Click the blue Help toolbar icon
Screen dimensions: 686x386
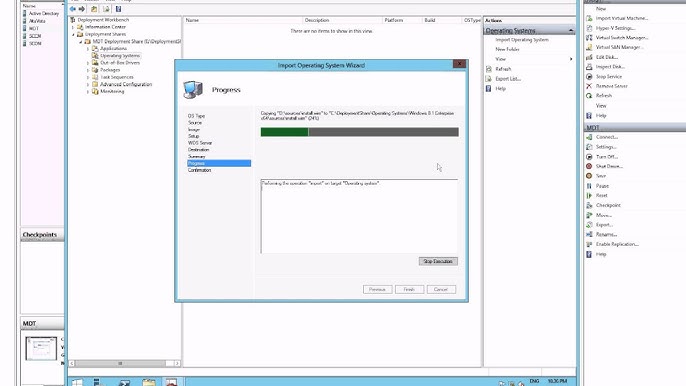[x=118, y=9]
